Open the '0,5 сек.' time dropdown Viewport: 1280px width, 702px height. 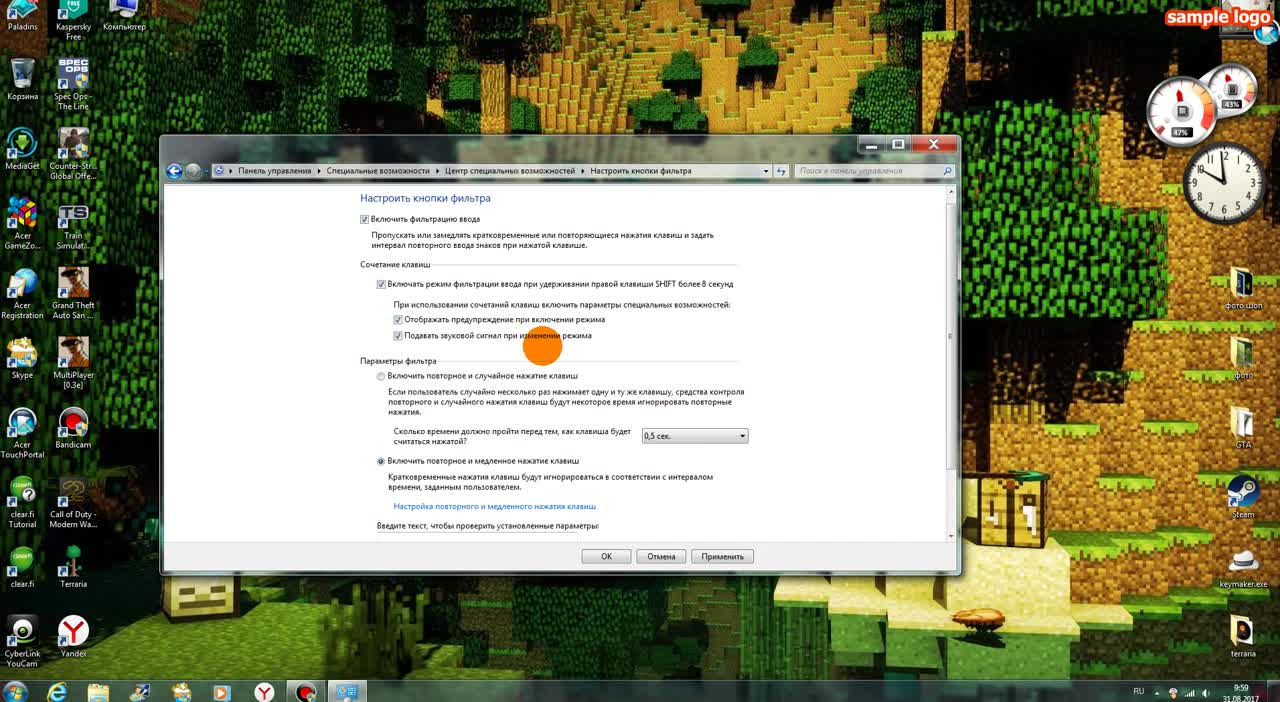tap(695, 436)
